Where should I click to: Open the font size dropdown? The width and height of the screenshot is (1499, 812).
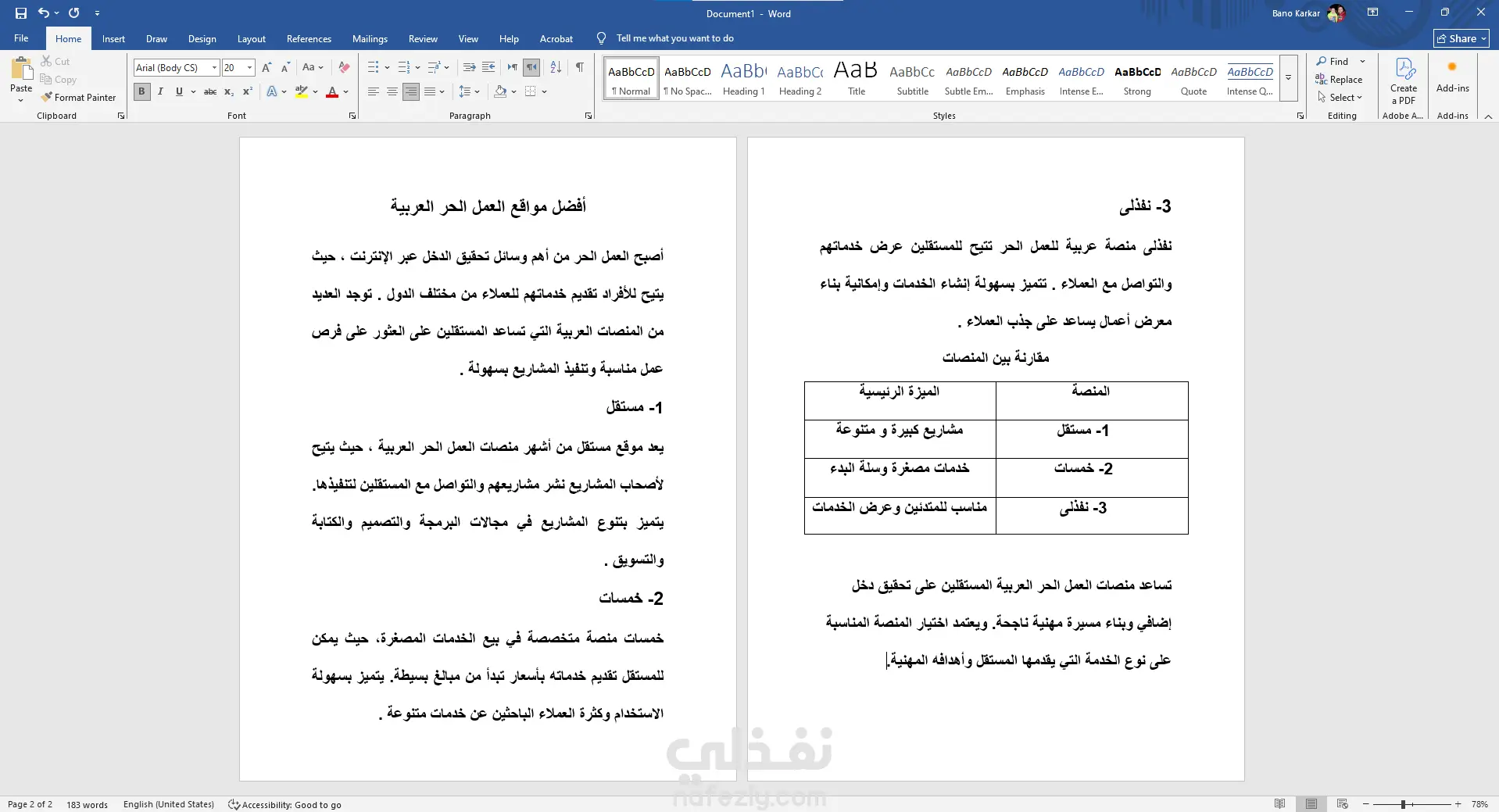[249, 68]
